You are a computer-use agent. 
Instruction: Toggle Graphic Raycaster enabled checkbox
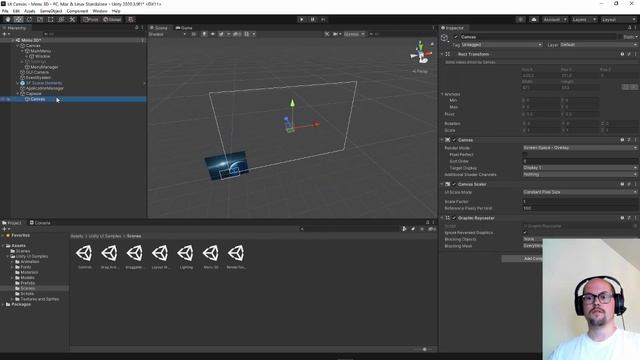tap(454, 218)
